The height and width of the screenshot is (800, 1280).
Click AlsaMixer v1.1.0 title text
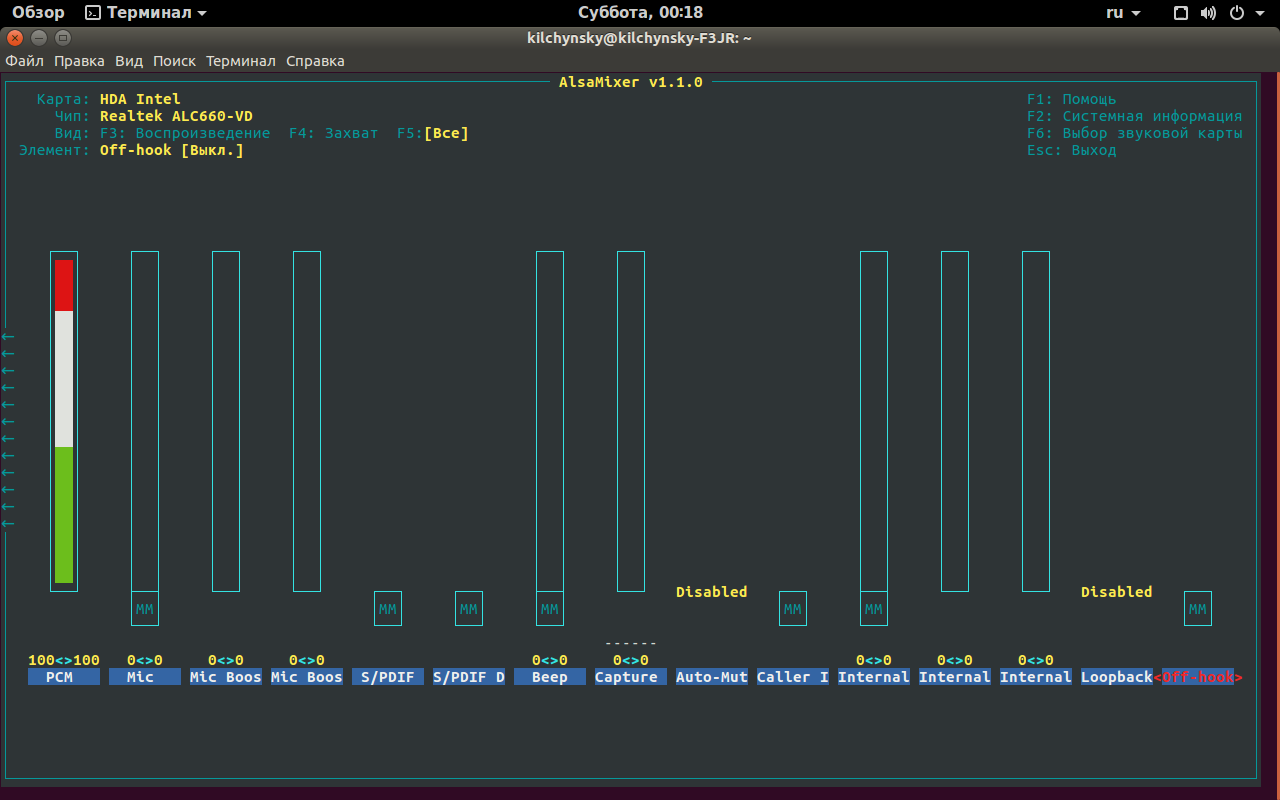pos(631,82)
